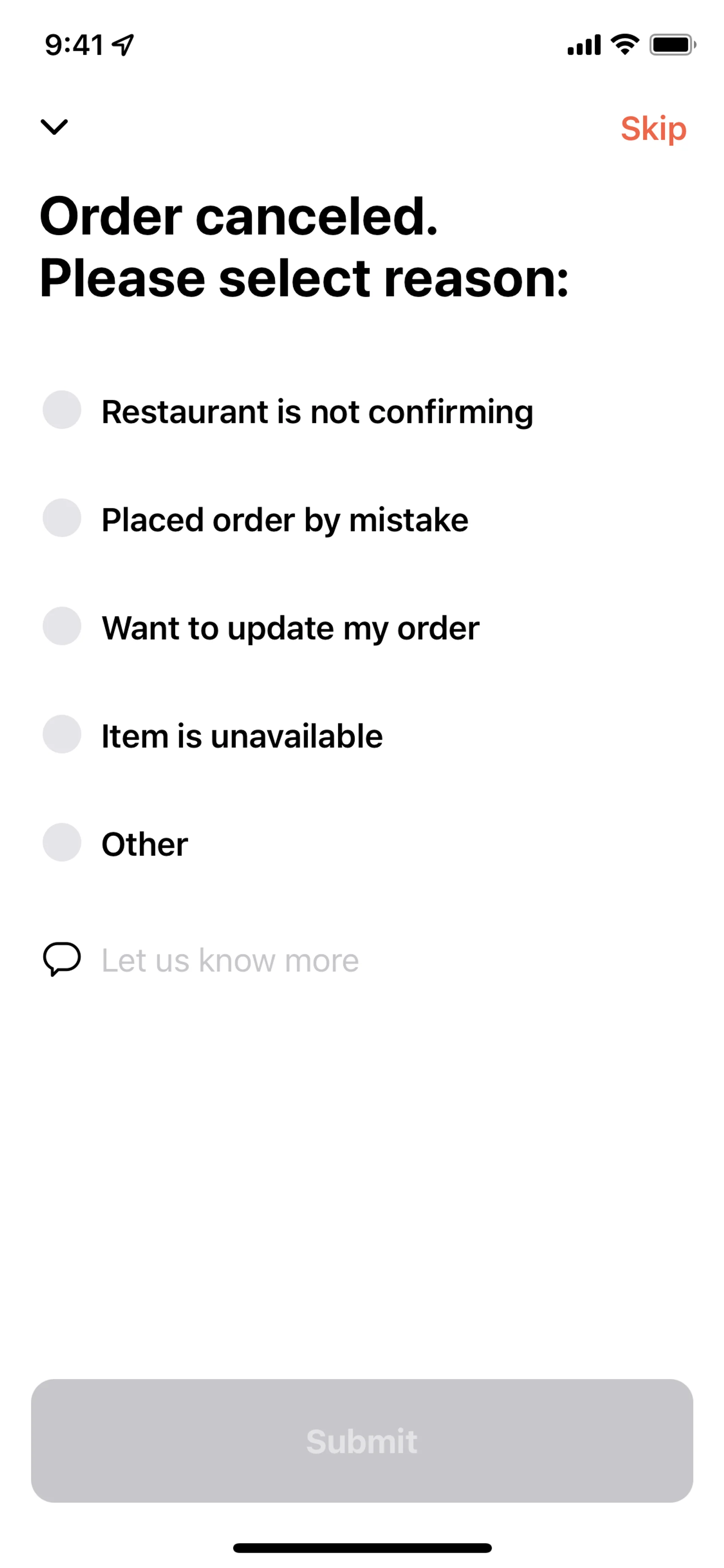Select 'Restaurant is not confirming' radio button
Screen dimensions: 724x1568
[x=61, y=410]
